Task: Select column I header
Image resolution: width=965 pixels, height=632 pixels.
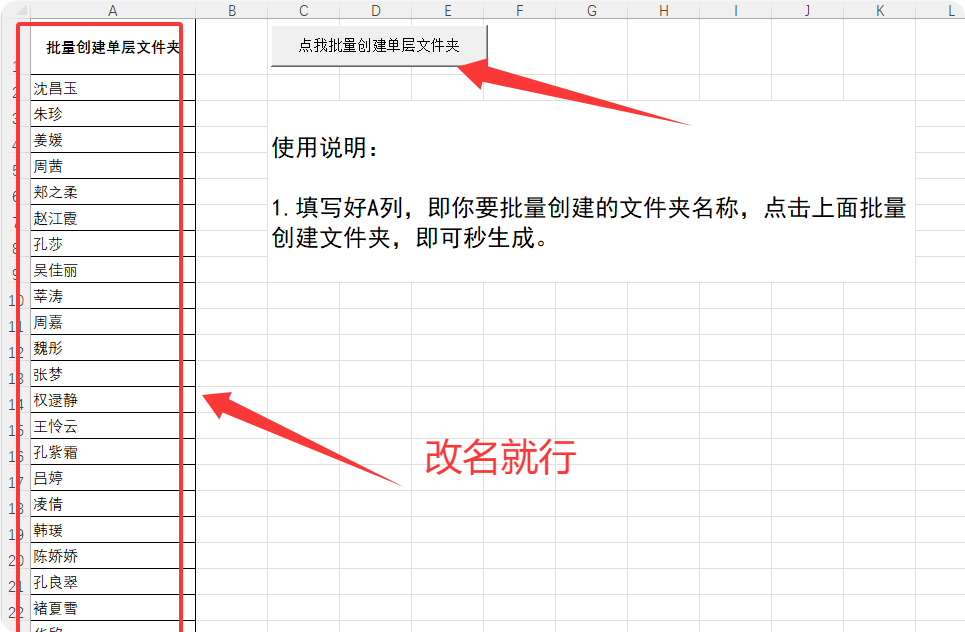Action: [x=735, y=10]
